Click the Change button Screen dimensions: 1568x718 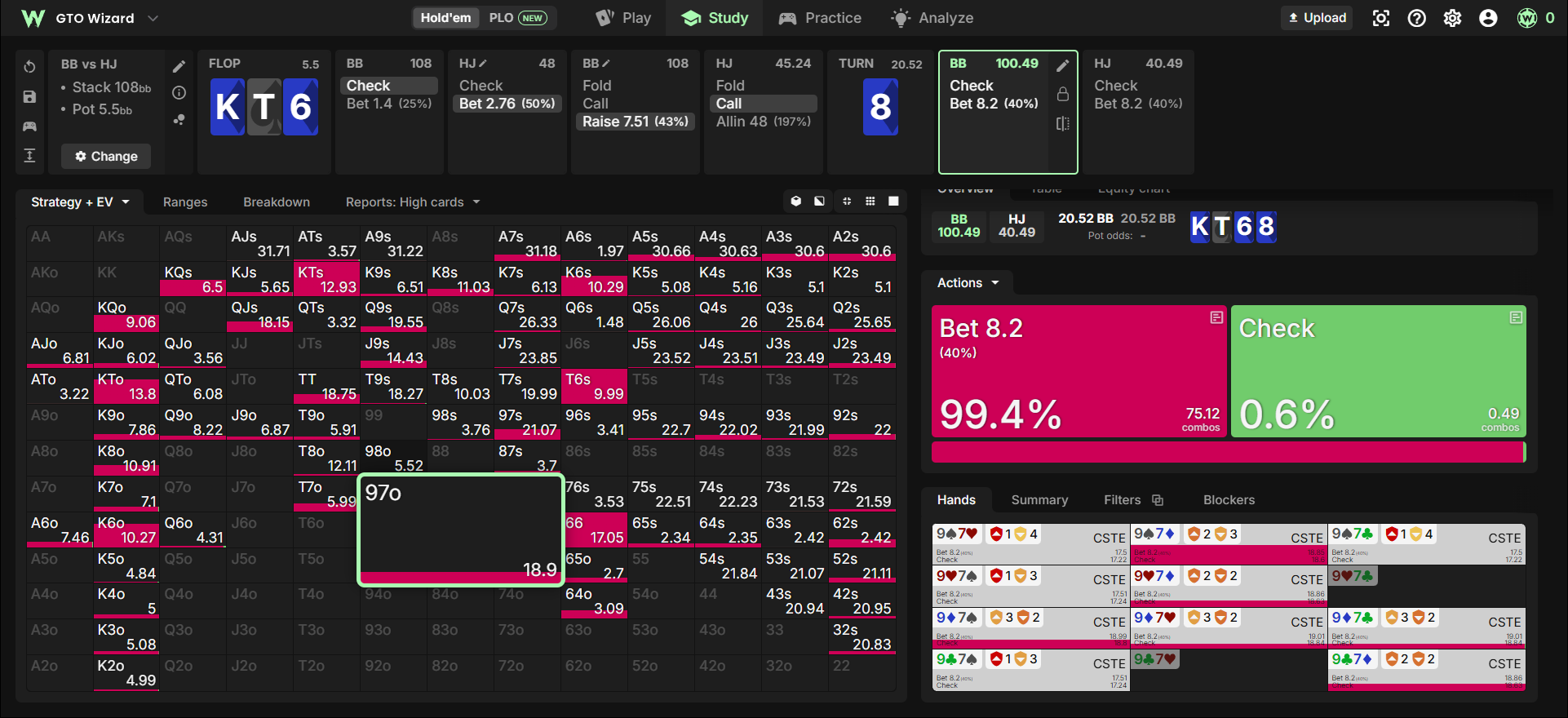click(106, 157)
